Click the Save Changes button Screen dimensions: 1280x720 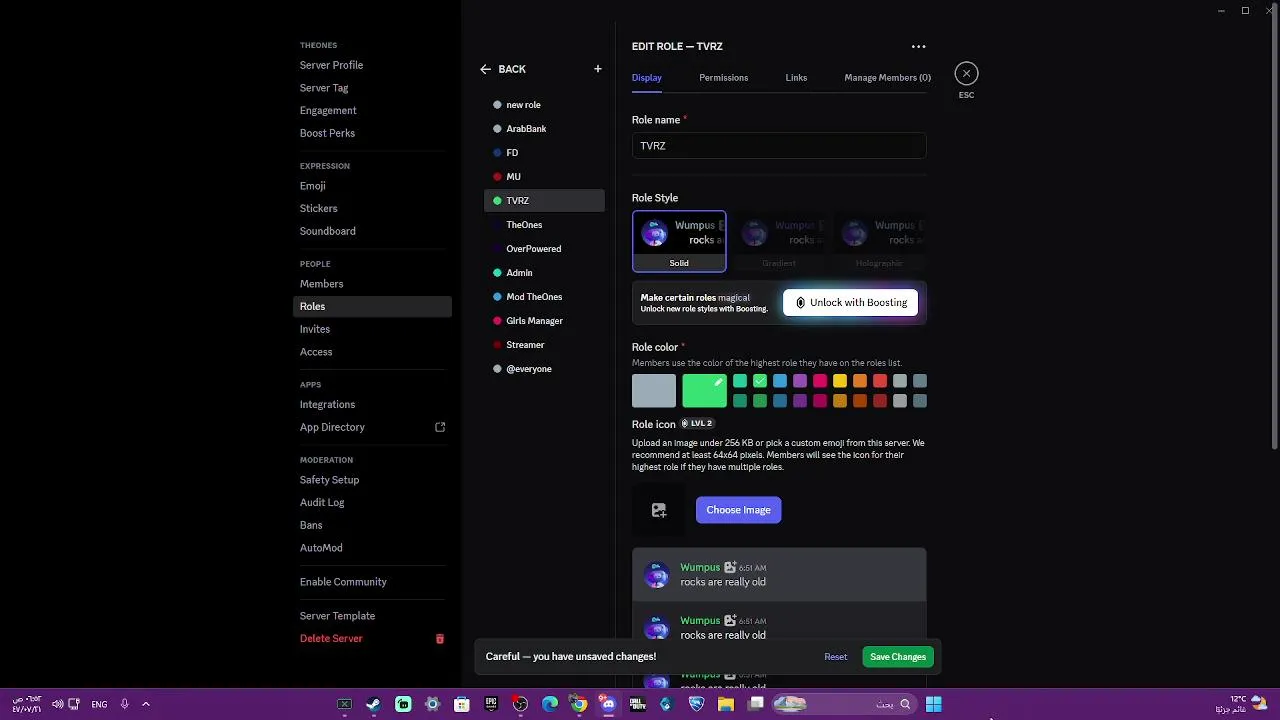897,657
